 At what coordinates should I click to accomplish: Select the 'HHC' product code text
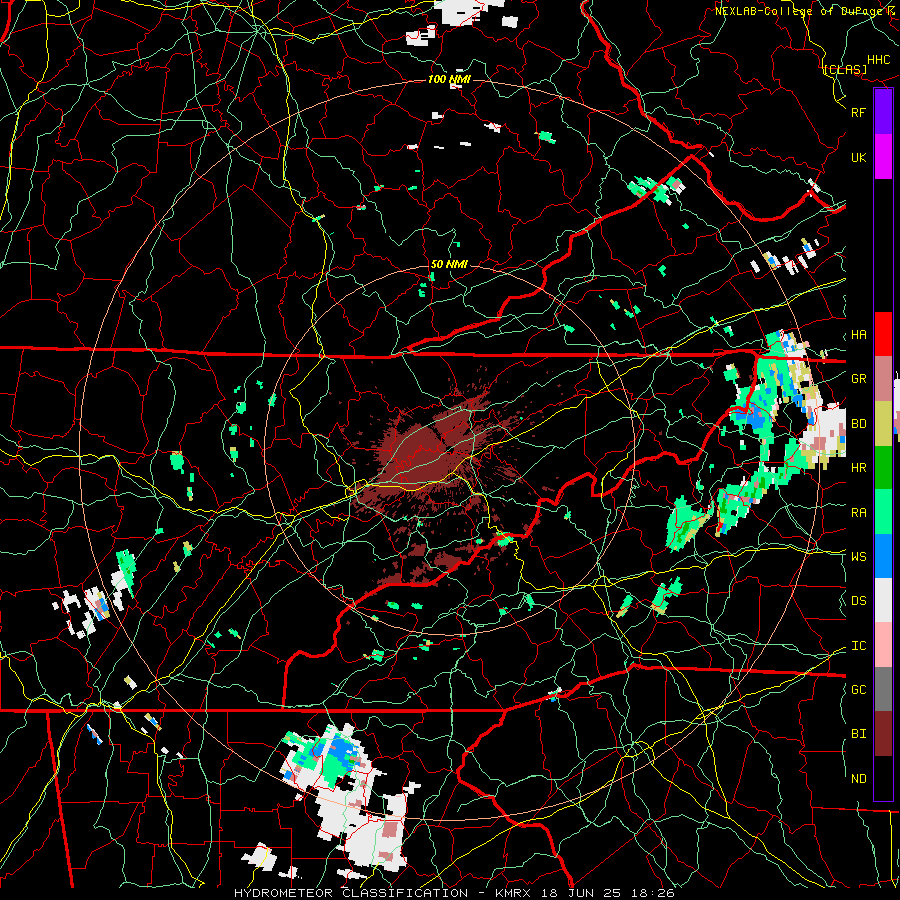tap(879, 60)
